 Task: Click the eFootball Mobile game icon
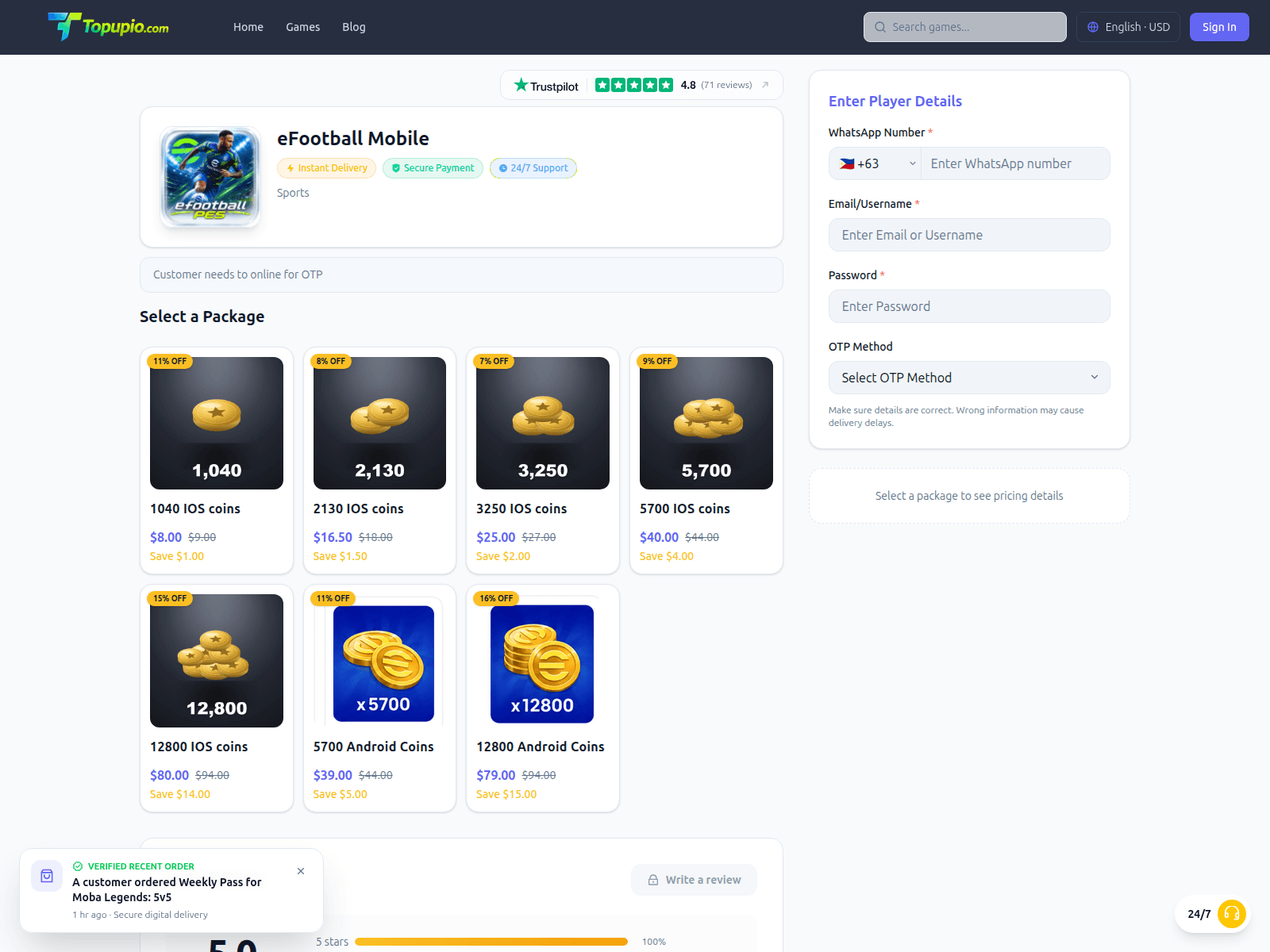[210, 177]
